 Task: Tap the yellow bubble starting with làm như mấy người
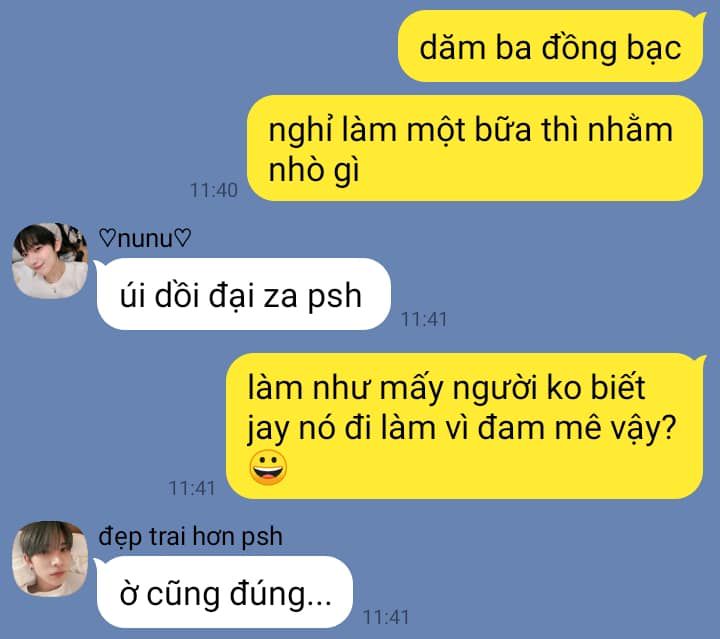click(x=466, y=426)
